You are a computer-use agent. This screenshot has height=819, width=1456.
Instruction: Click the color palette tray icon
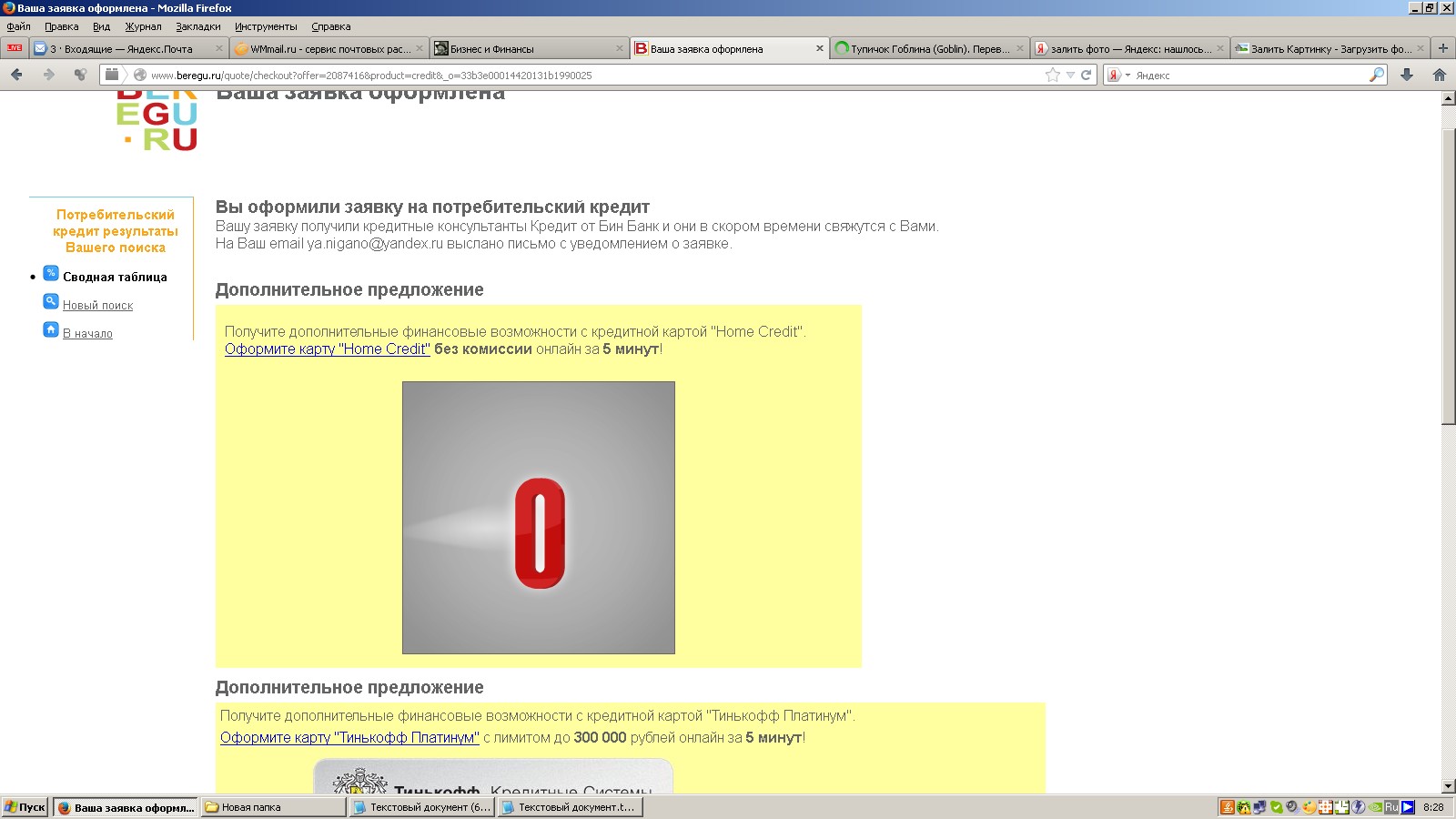click(1309, 806)
